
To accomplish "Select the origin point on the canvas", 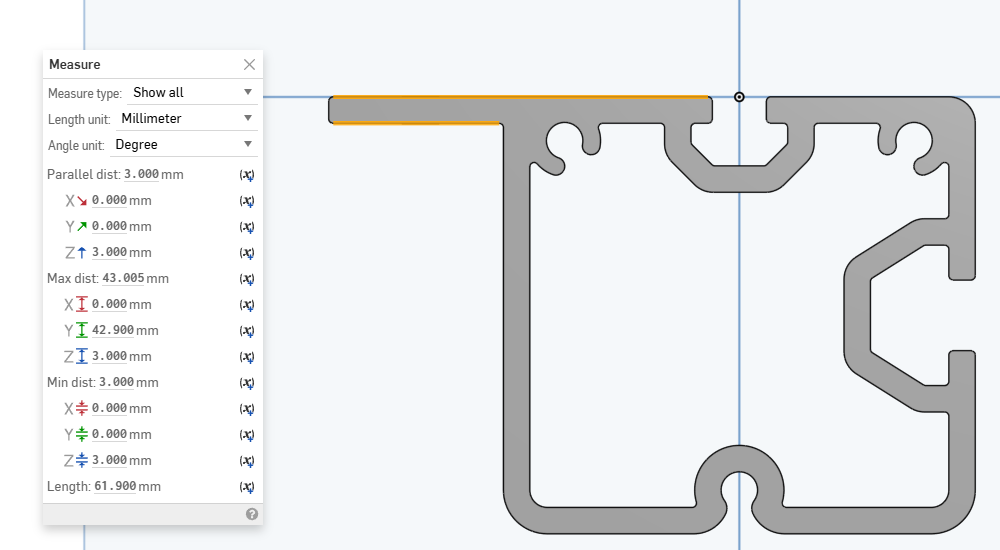I will click(x=739, y=97).
